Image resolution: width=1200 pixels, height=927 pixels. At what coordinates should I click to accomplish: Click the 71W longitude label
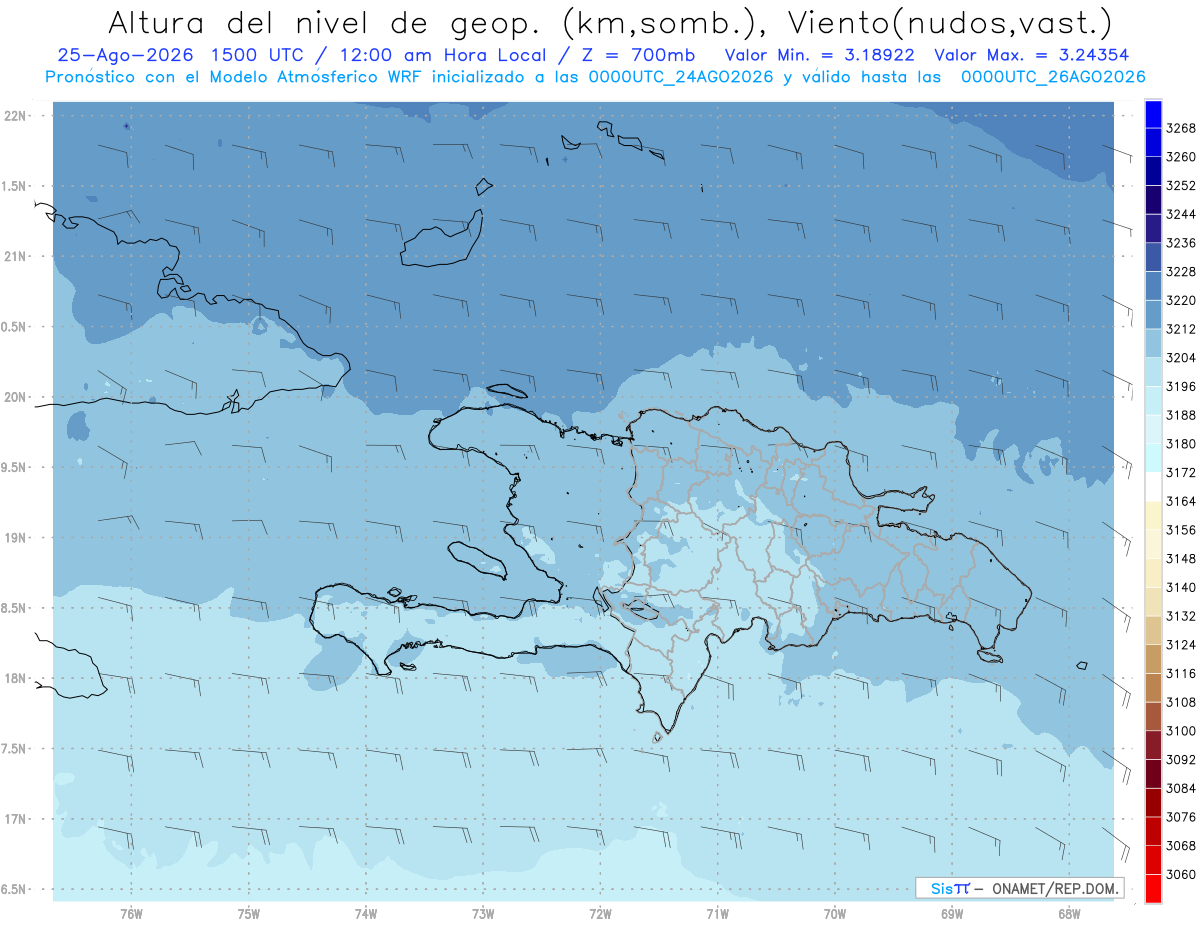pyautogui.click(x=717, y=914)
